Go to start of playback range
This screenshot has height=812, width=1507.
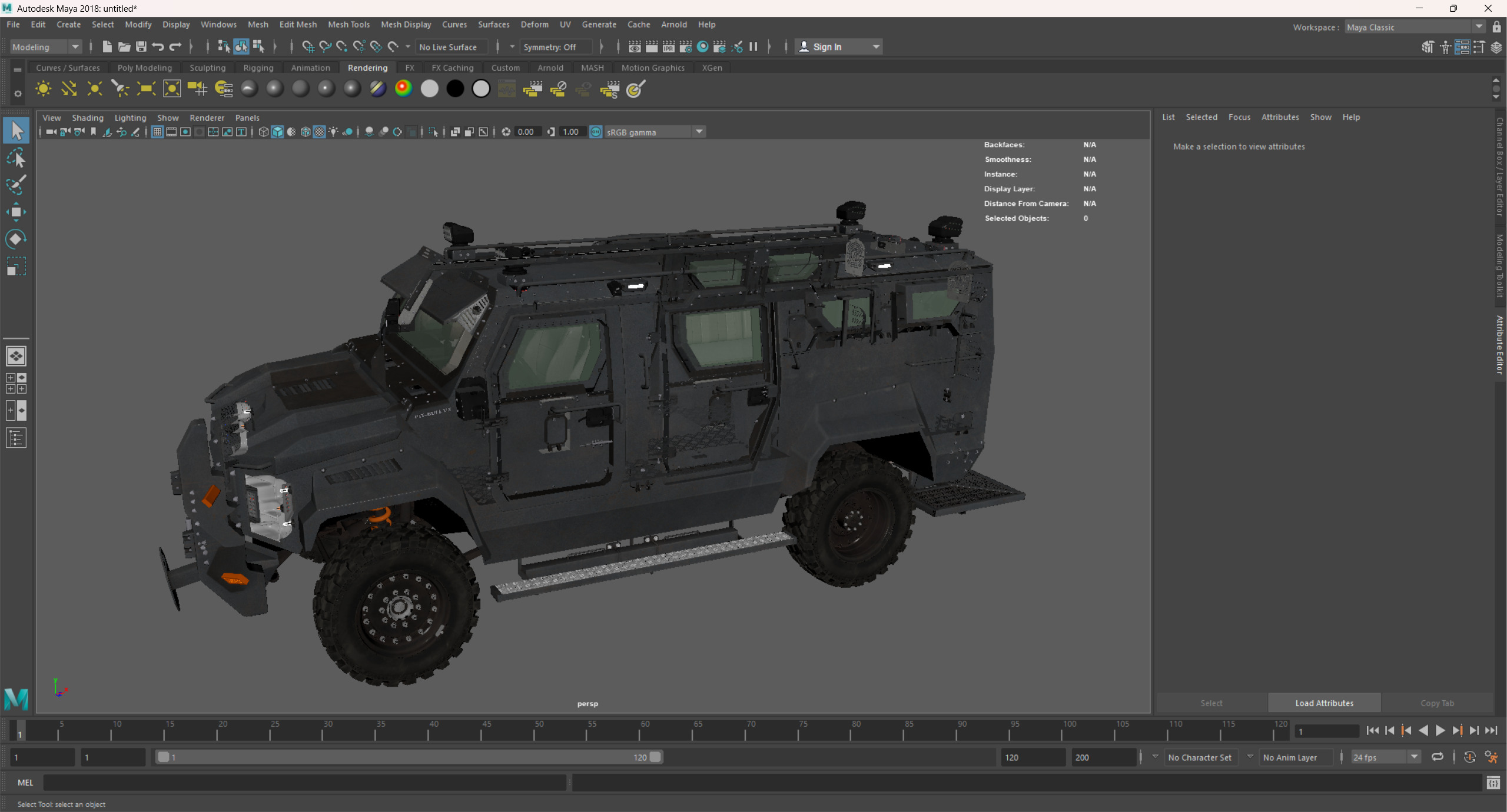coord(1372,730)
